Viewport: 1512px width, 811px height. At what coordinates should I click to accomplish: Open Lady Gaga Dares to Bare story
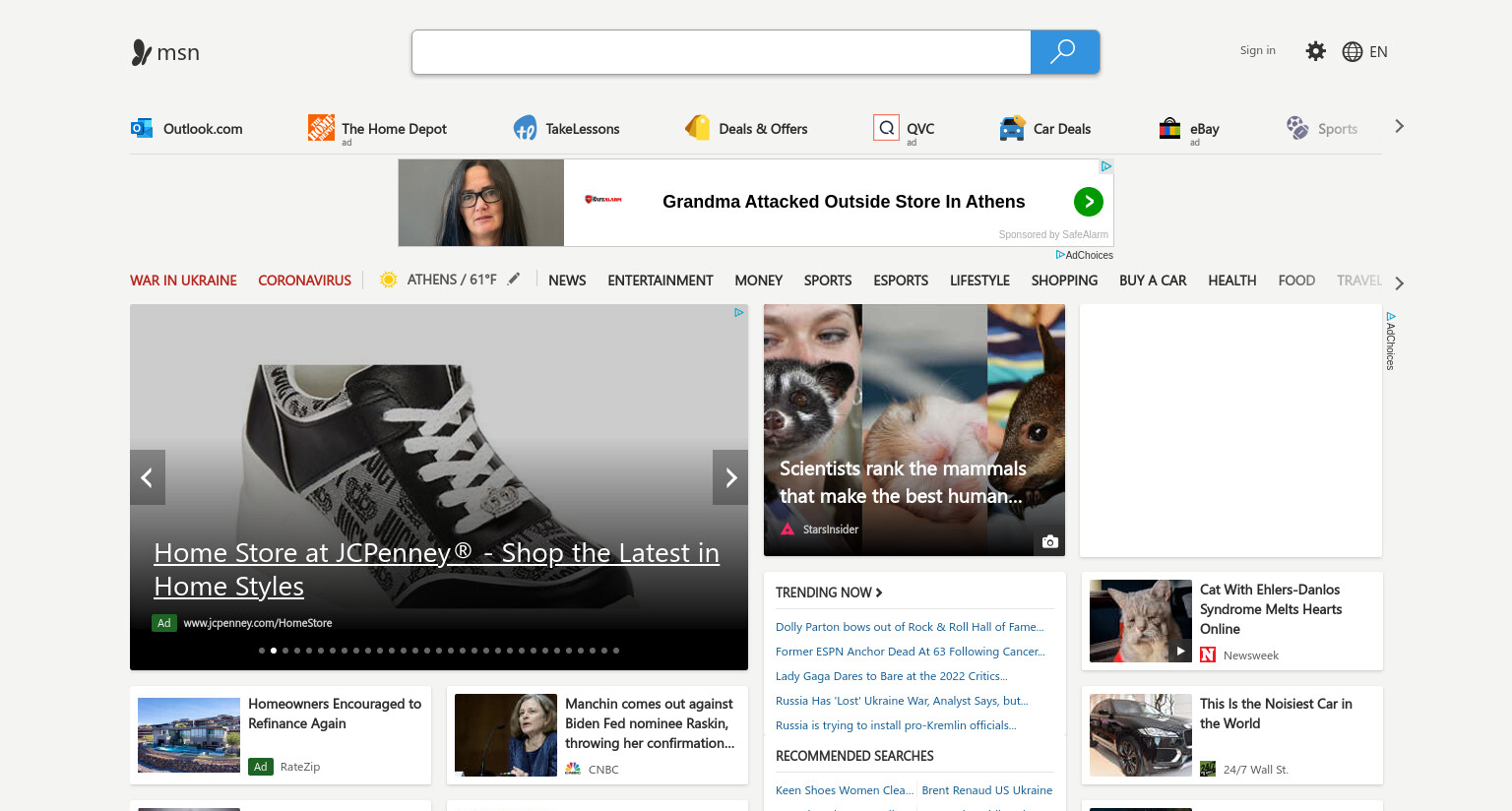pyautogui.click(x=892, y=676)
